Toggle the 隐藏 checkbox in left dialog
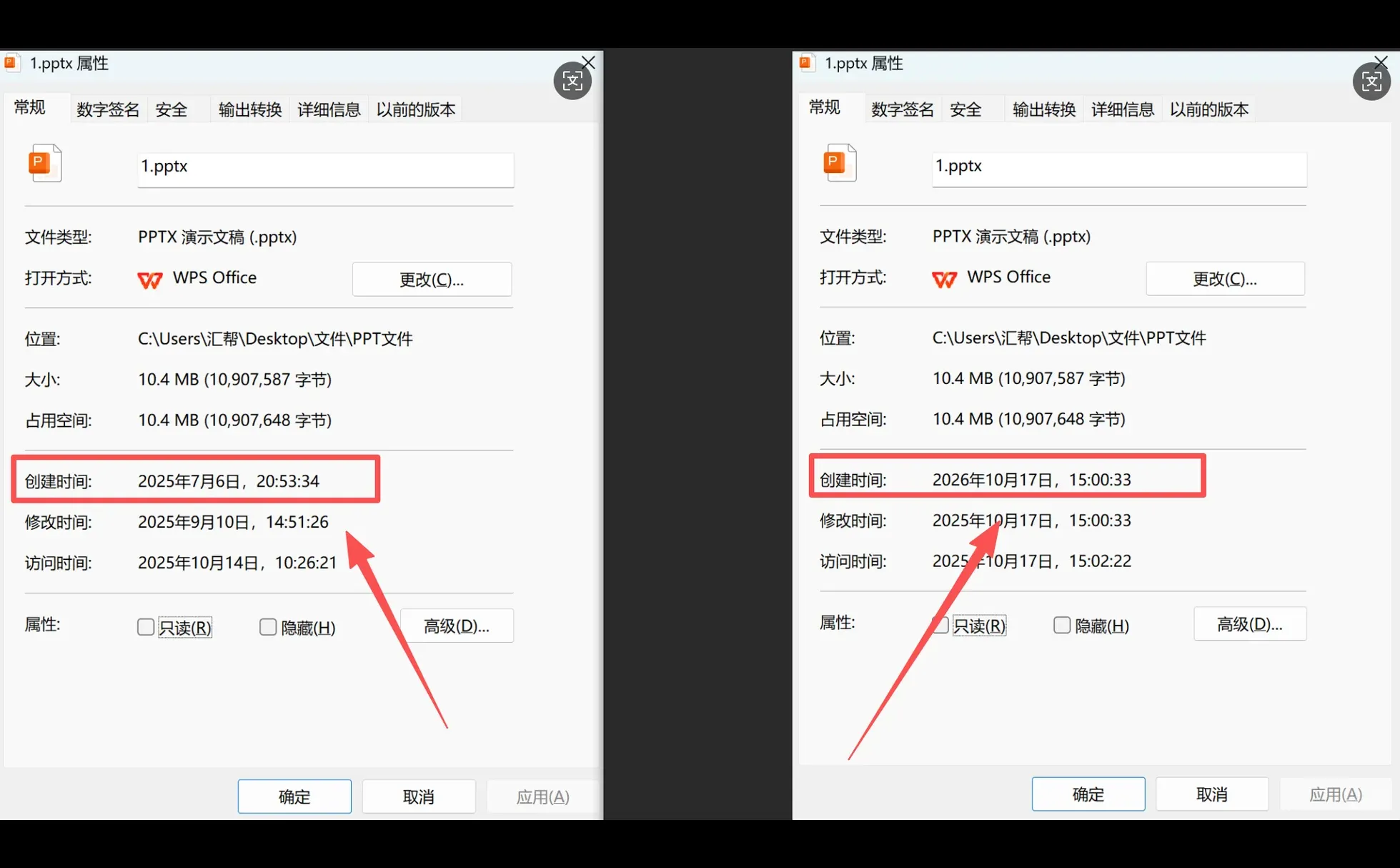Viewport: 1400px width, 868px height. pos(267,626)
